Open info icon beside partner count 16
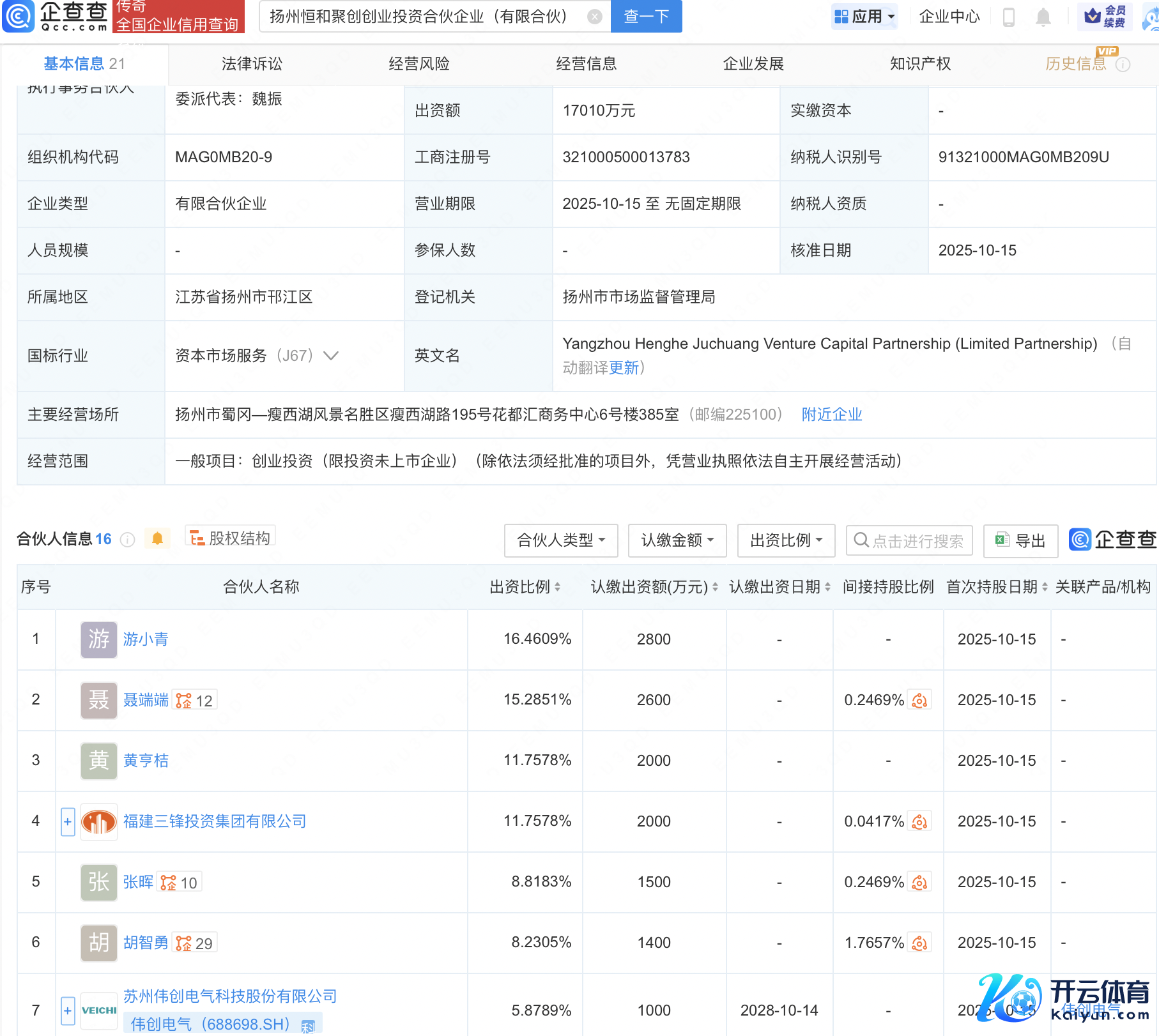The width and height of the screenshot is (1159, 1036). [128, 540]
